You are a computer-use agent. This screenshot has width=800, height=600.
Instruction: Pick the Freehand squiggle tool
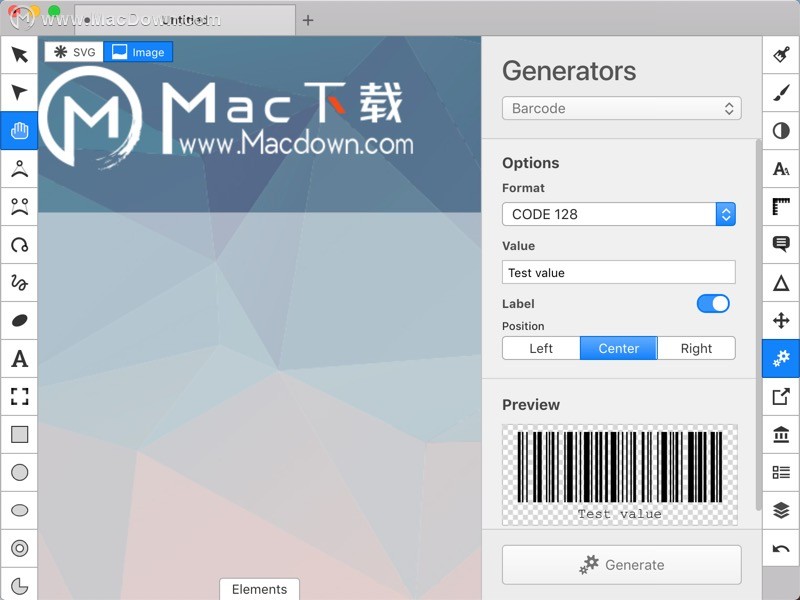click(x=19, y=283)
